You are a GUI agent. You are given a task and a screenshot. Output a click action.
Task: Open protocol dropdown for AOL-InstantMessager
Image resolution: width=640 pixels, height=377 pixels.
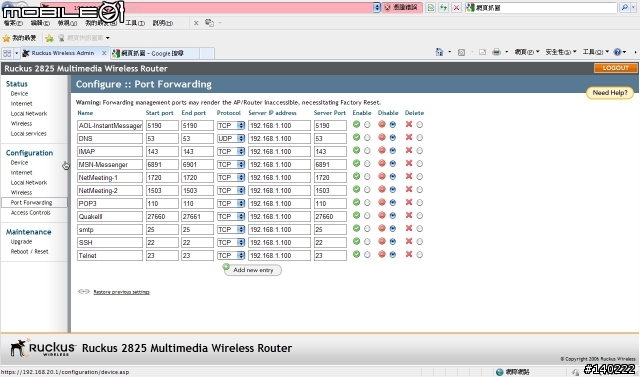coord(231,126)
